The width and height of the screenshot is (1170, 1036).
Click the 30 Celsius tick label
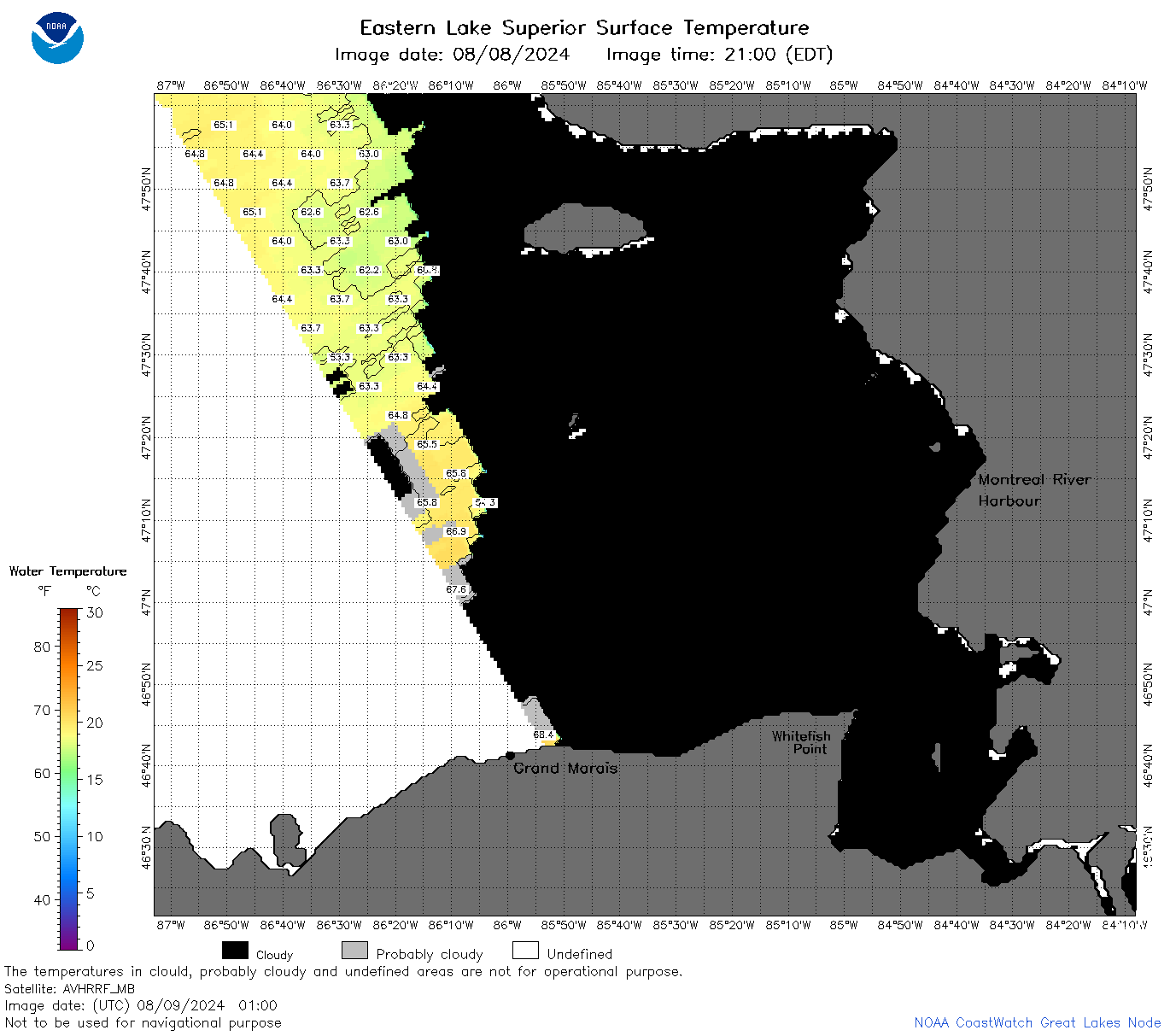click(95, 612)
